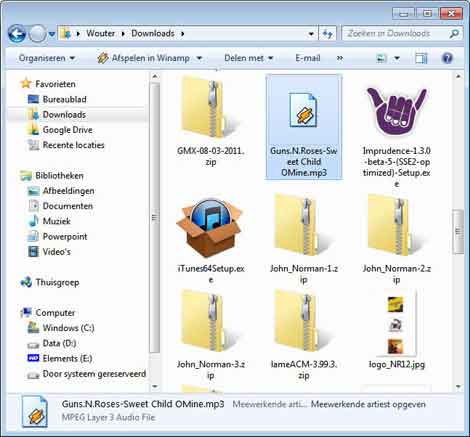Click the change view icon
470x437 pixels.
click(x=382, y=58)
